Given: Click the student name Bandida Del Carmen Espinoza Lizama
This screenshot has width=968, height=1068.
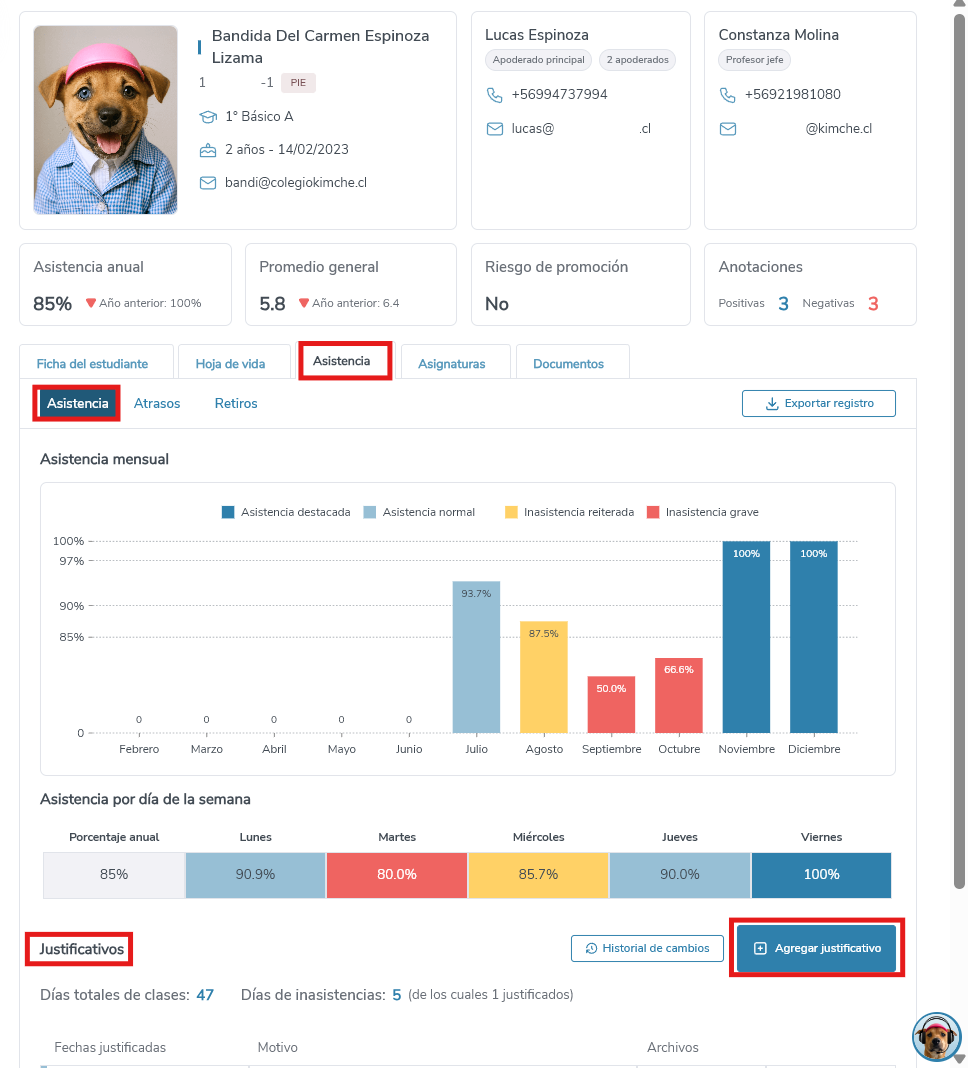Looking at the screenshot, I should [x=320, y=46].
